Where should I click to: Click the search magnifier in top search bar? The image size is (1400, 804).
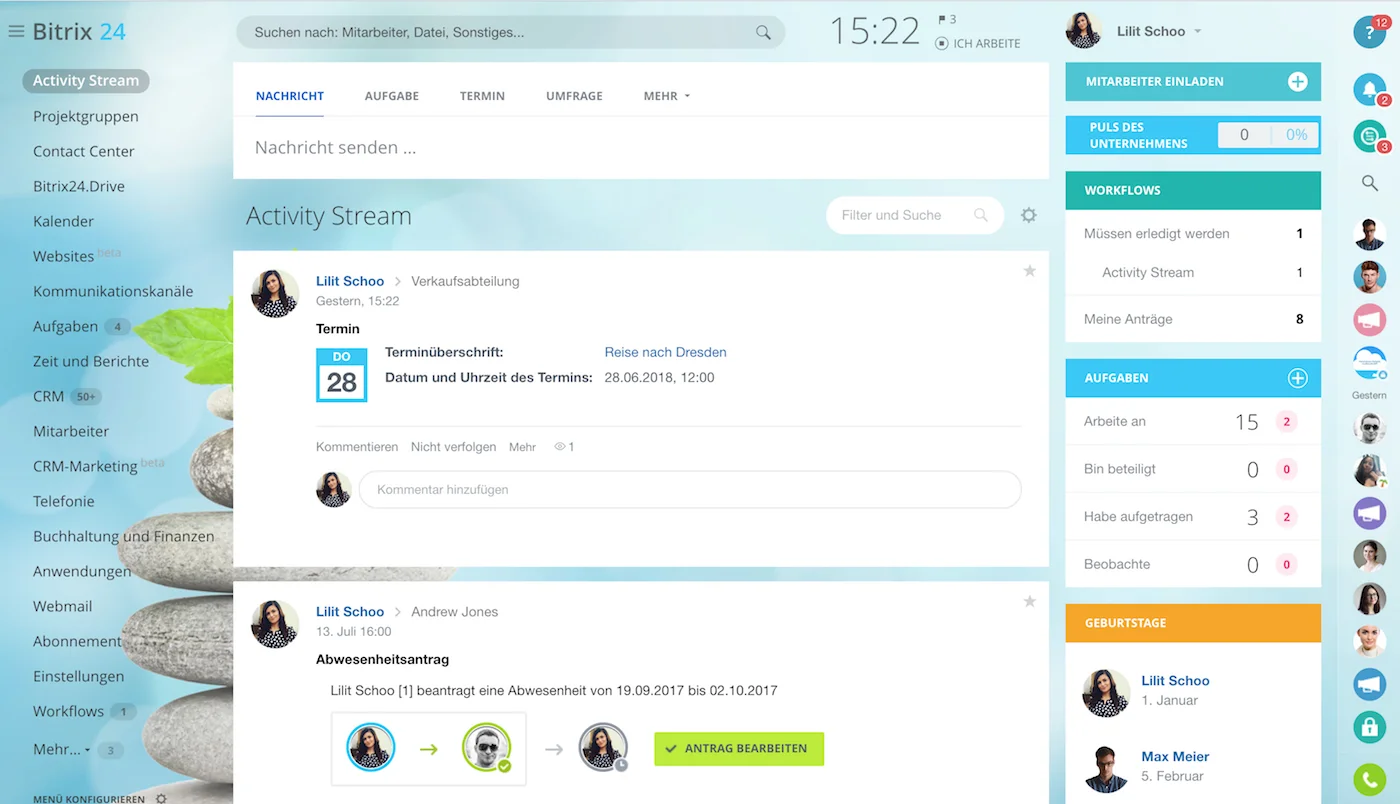[x=763, y=32]
